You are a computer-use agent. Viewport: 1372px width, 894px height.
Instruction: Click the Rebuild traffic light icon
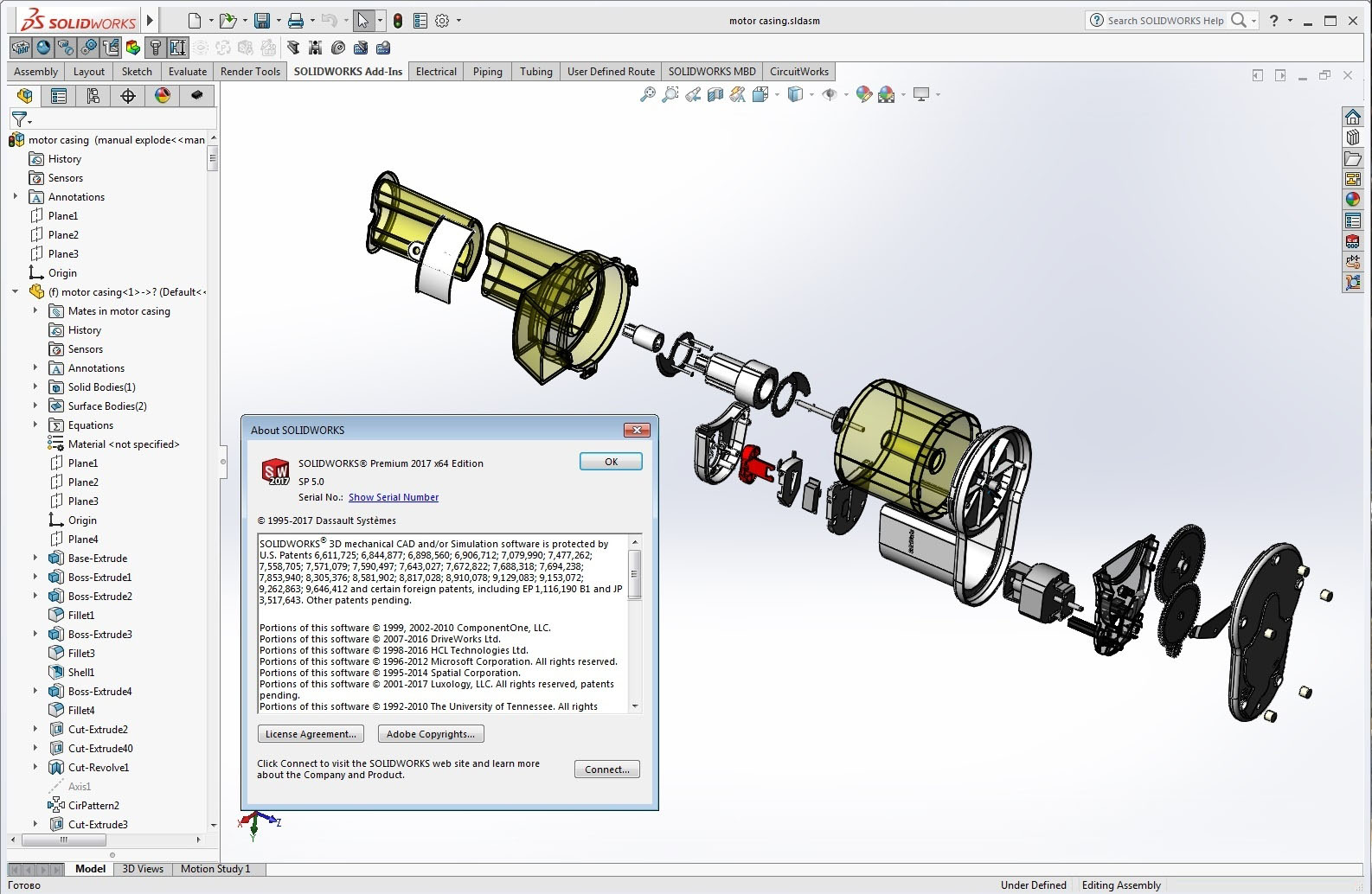tap(398, 21)
